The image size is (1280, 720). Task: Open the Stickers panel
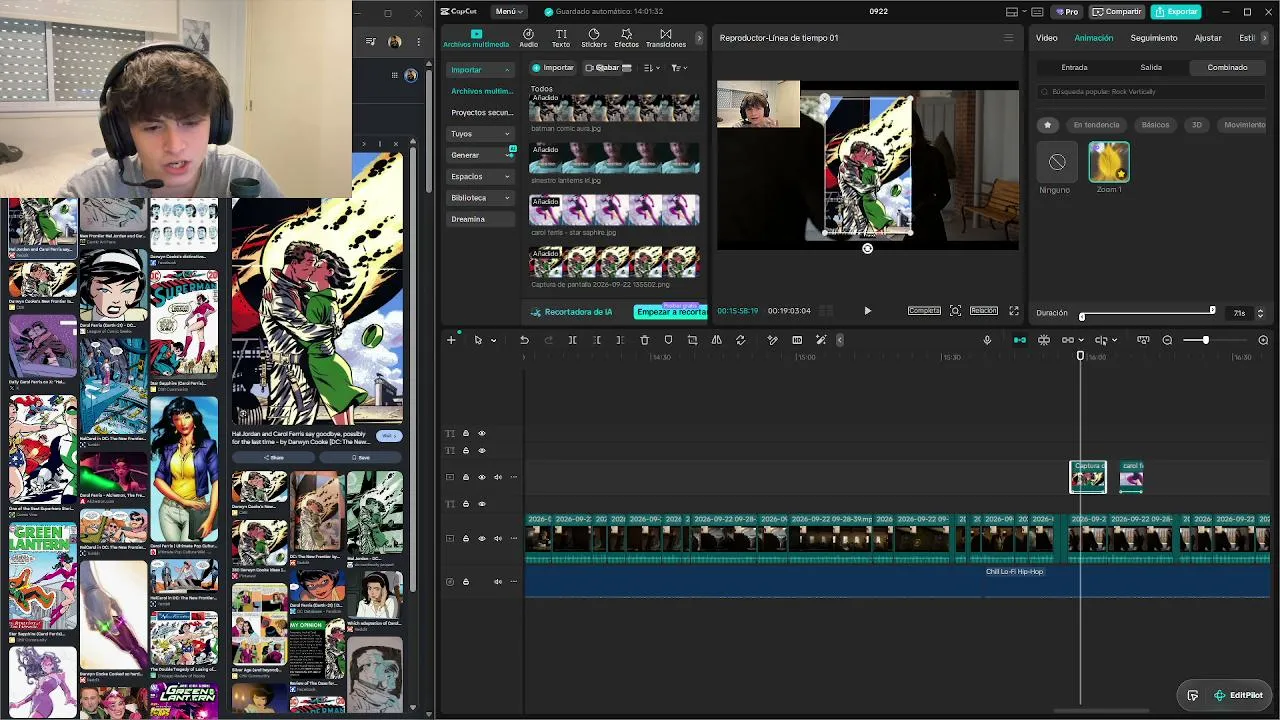(x=593, y=38)
